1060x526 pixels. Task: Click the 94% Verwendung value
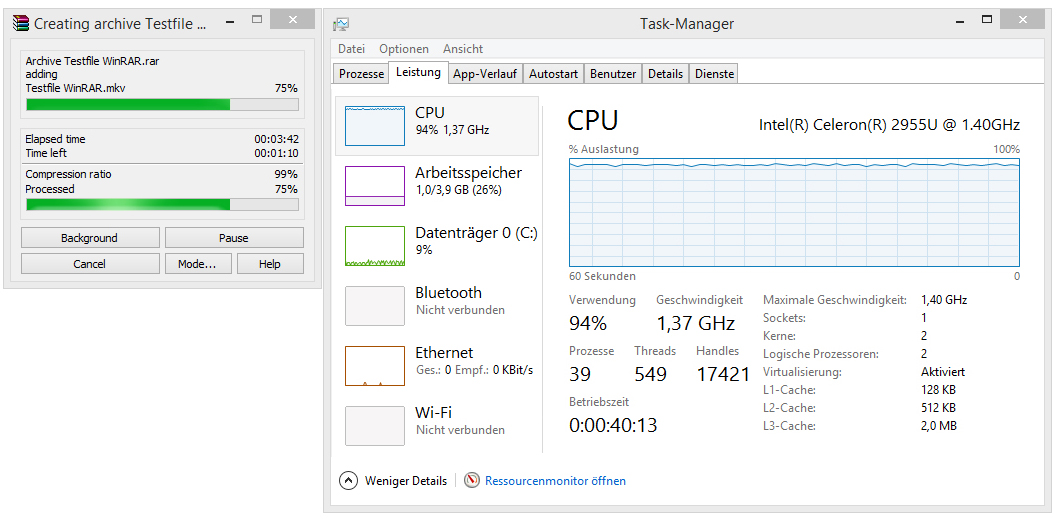coord(588,323)
